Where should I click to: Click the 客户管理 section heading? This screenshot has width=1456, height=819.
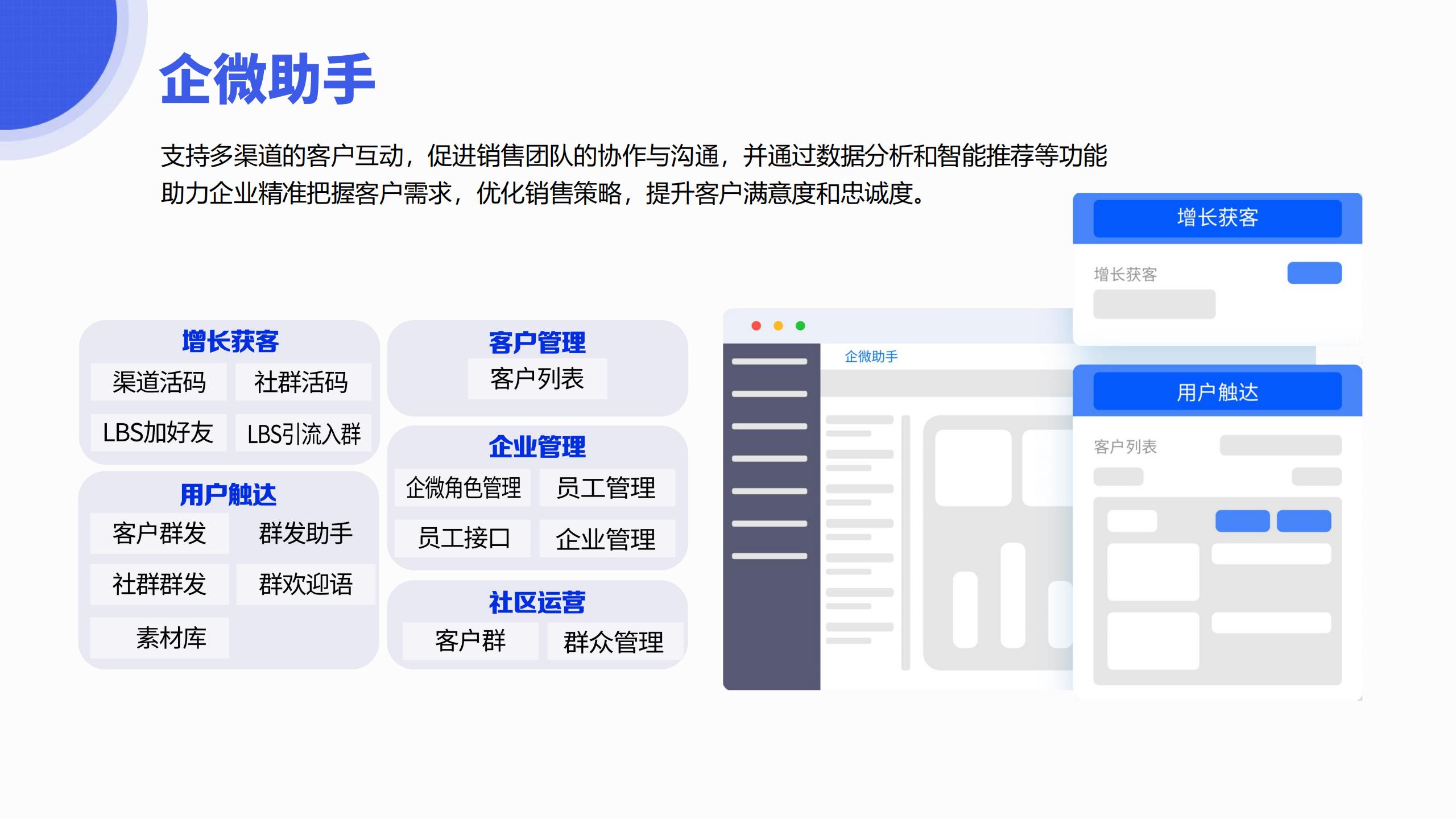(x=537, y=342)
